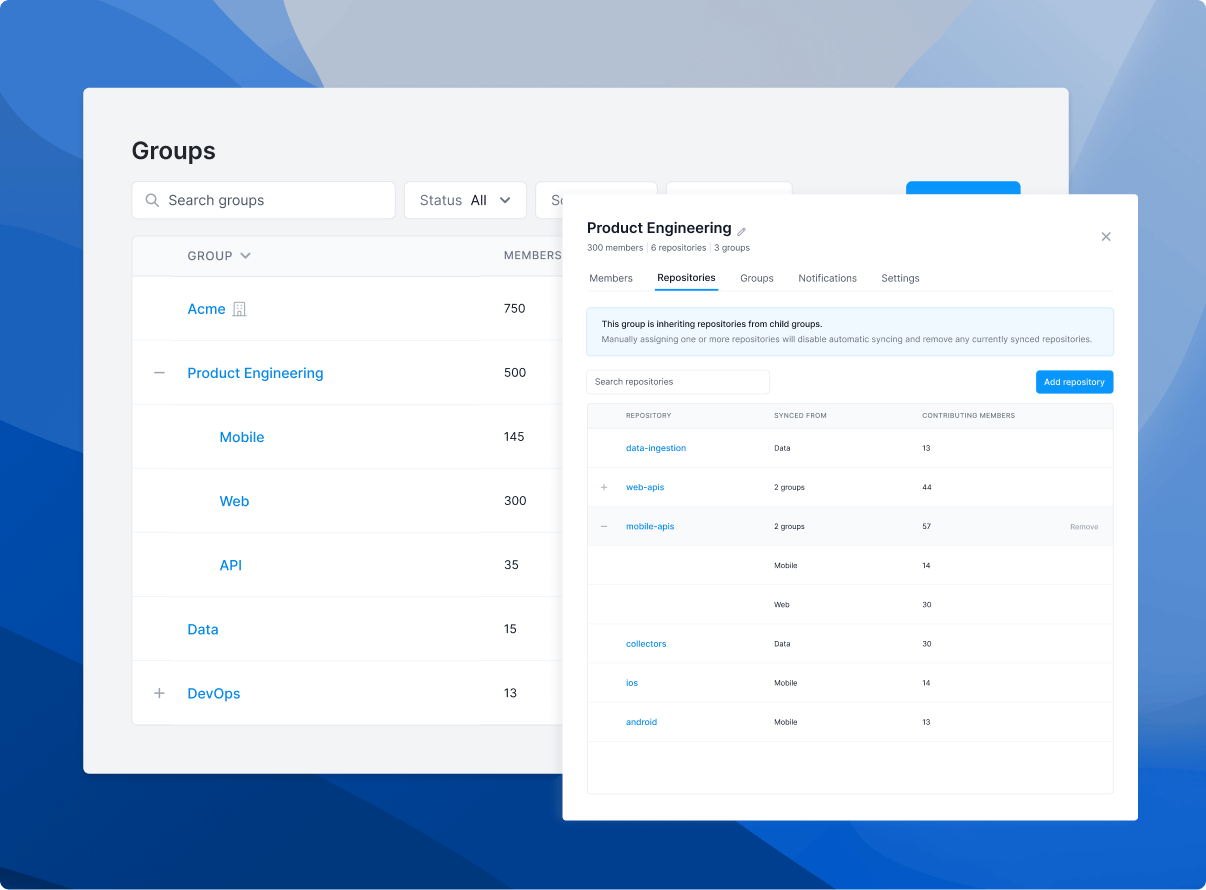Image resolution: width=1206 pixels, height=890 pixels.
Task: Open the Notifications tab
Action: [x=827, y=278]
